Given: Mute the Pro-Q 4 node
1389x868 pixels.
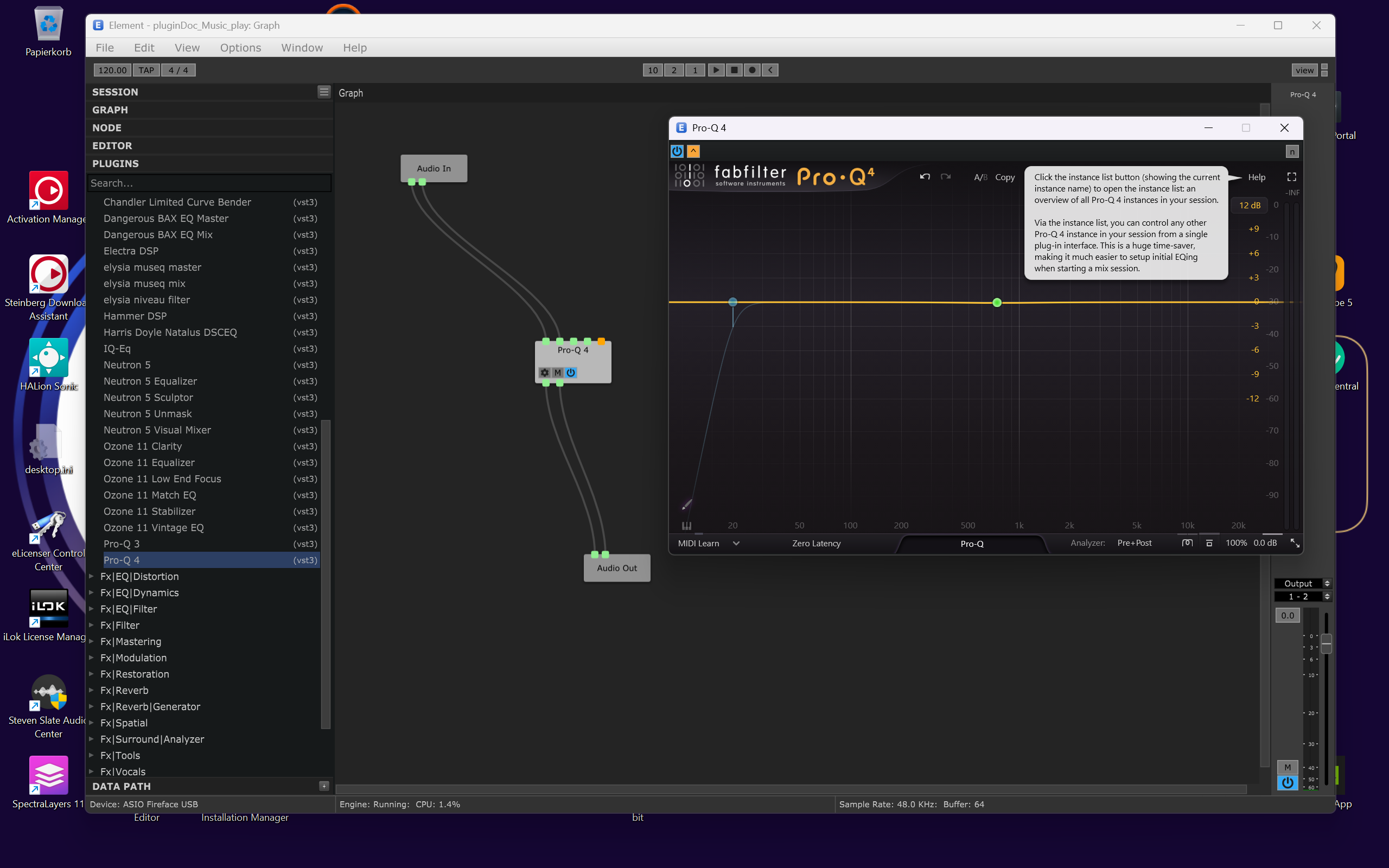Looking at the screenshot, I should [557, 373].
